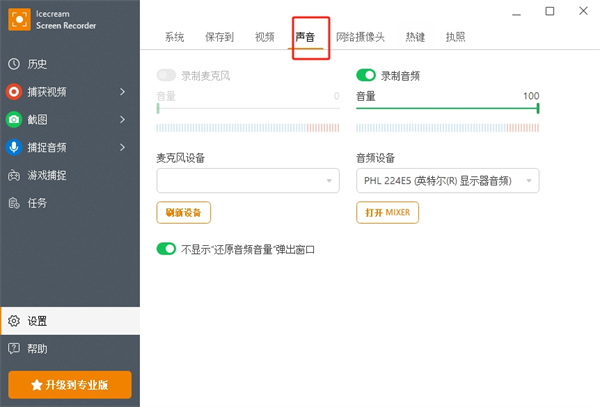Click the blue Capture Audio microphone icon

coord(14,148)
